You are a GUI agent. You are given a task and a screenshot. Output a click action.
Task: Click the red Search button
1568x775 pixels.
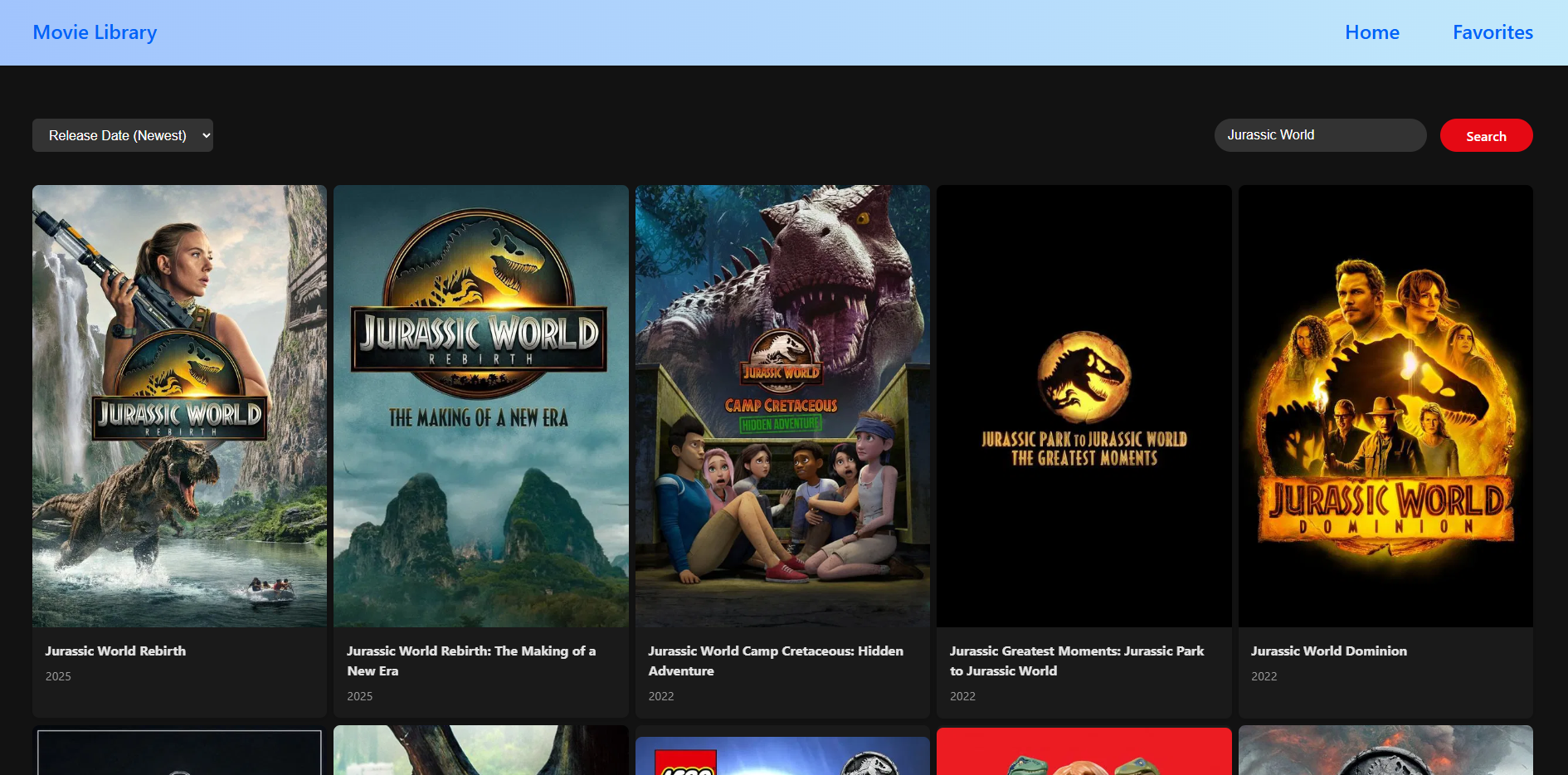[1485, 136]
